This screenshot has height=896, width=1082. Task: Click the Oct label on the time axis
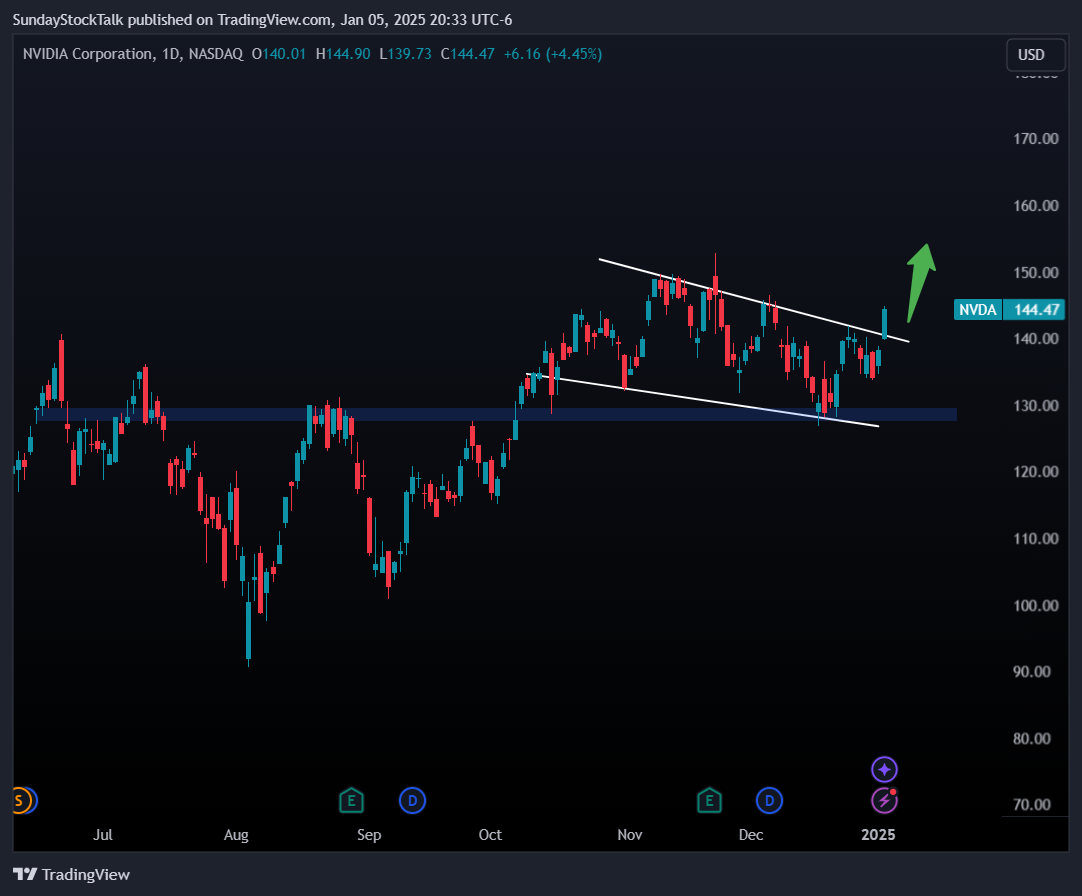pyautogui.click(x=490, y=835)
